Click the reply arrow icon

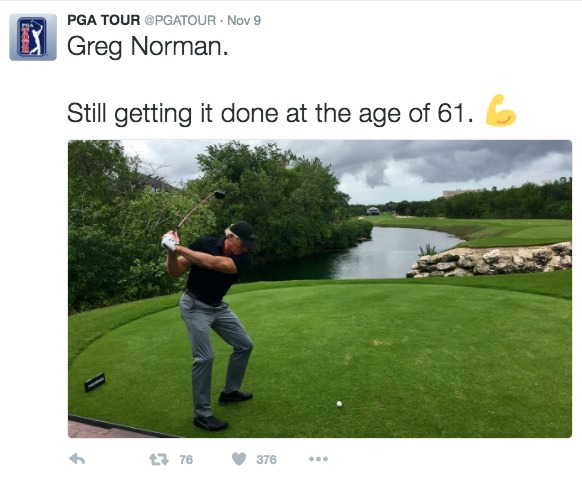click(77, 459)
